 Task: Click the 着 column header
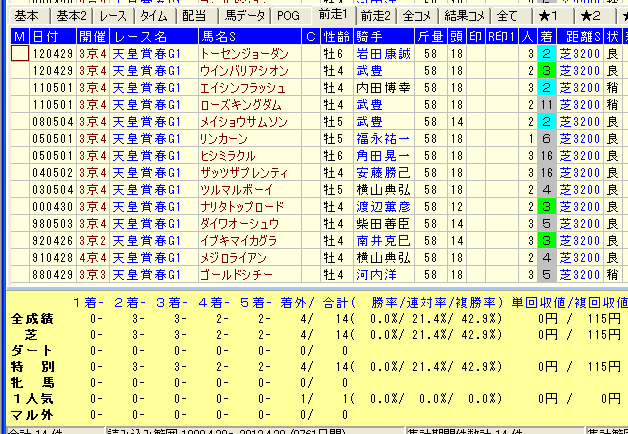546,36
